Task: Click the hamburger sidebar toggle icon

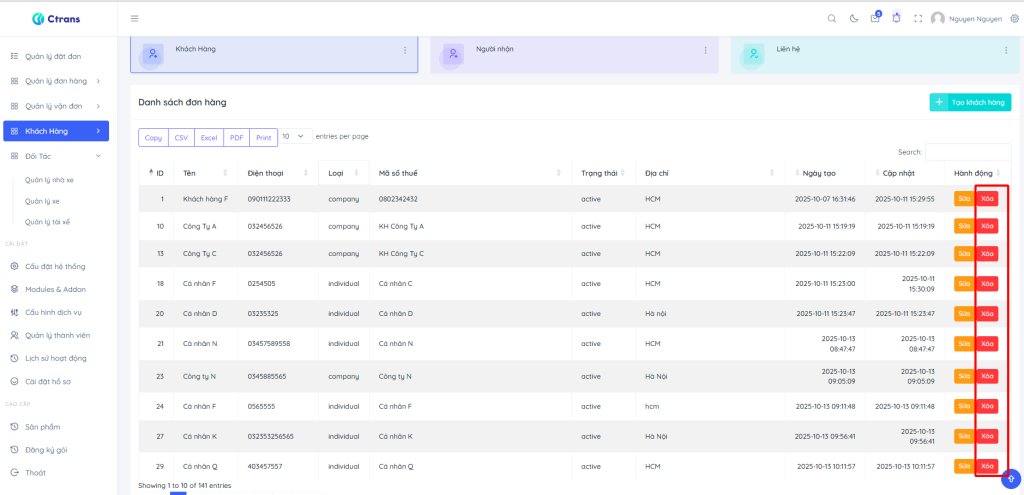Action: [135, 18]
